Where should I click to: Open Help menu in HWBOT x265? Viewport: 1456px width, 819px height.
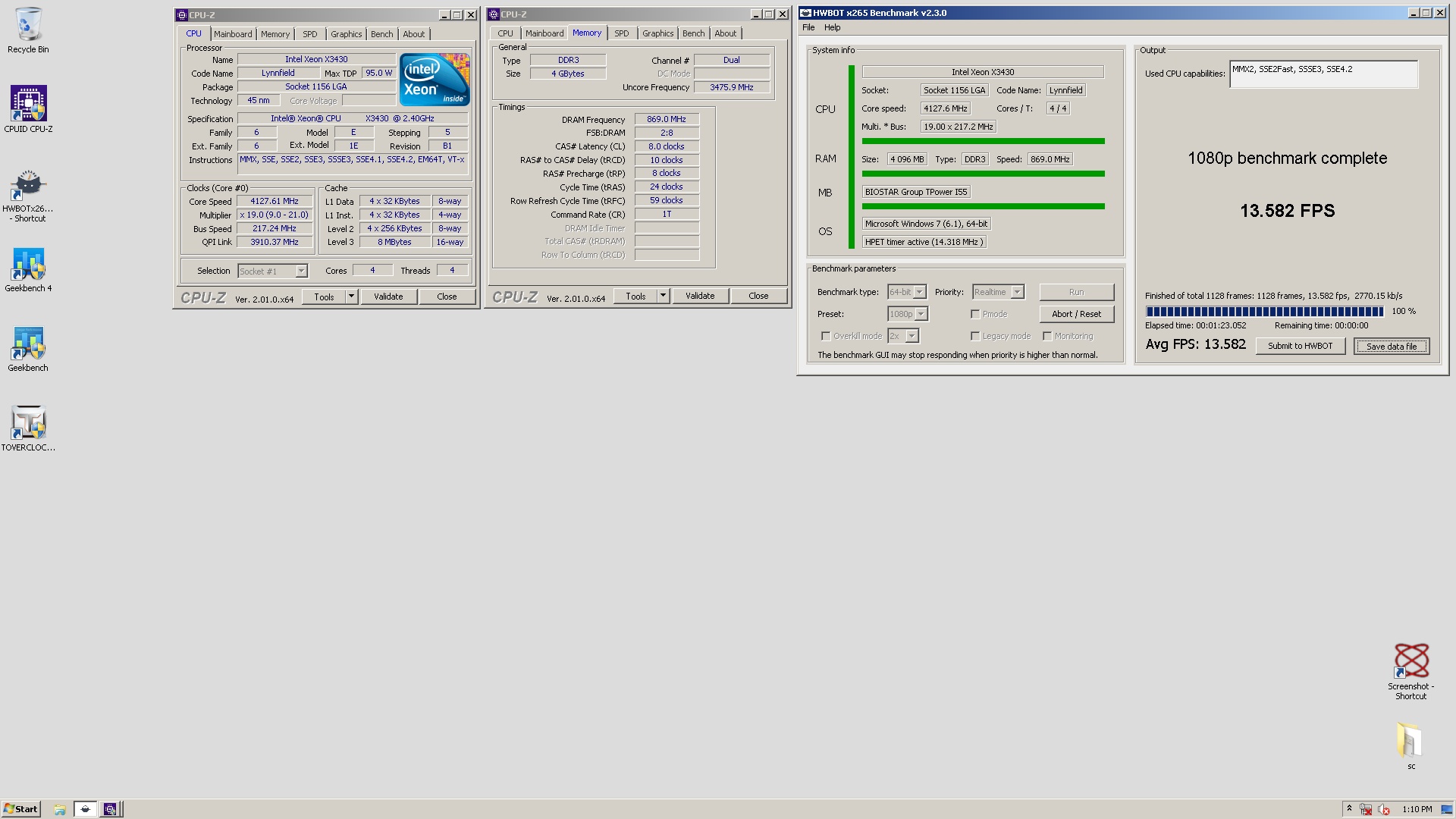pyautogui.click(x=832, y=27)
